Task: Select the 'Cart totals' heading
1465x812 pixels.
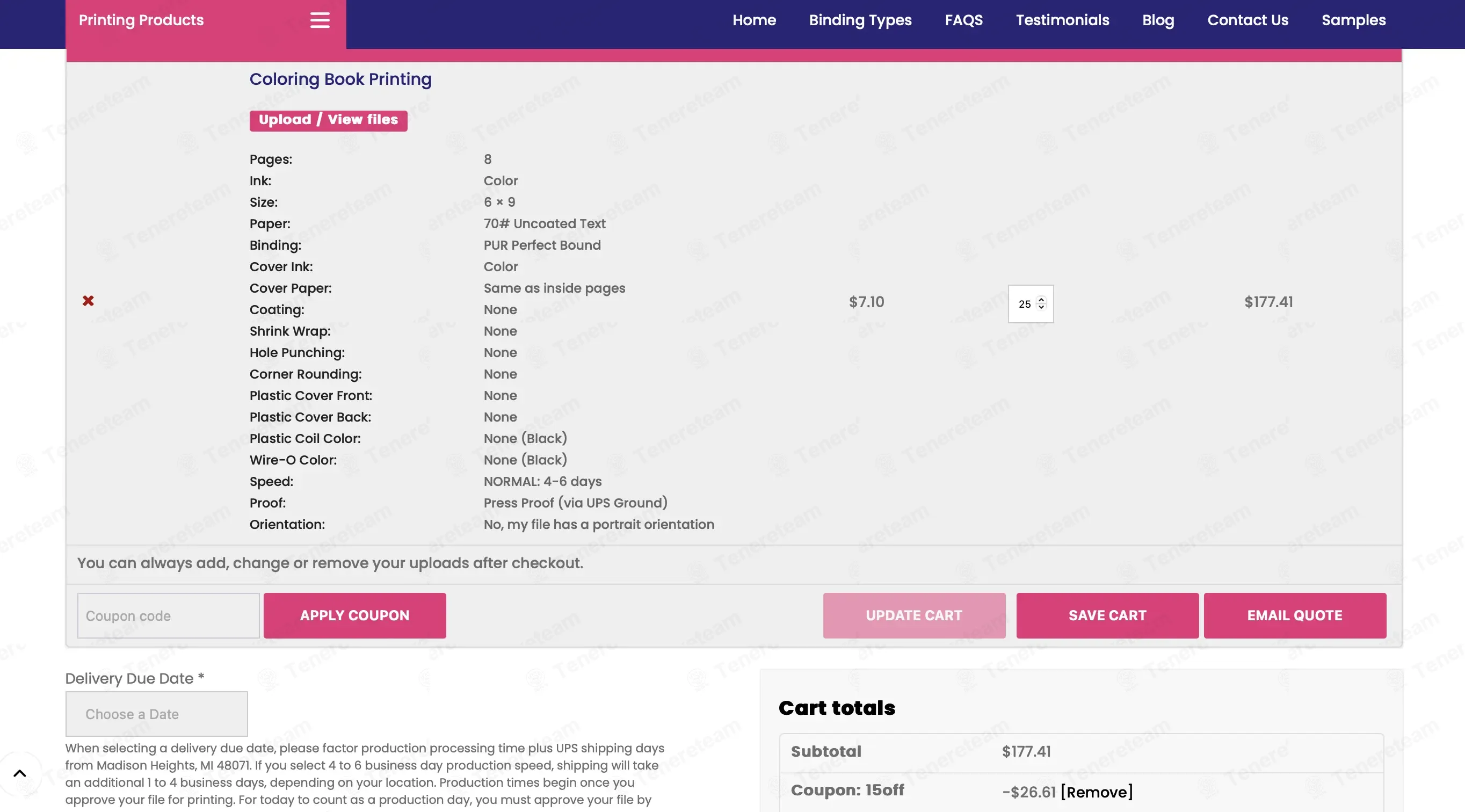Action: [837, 708]
